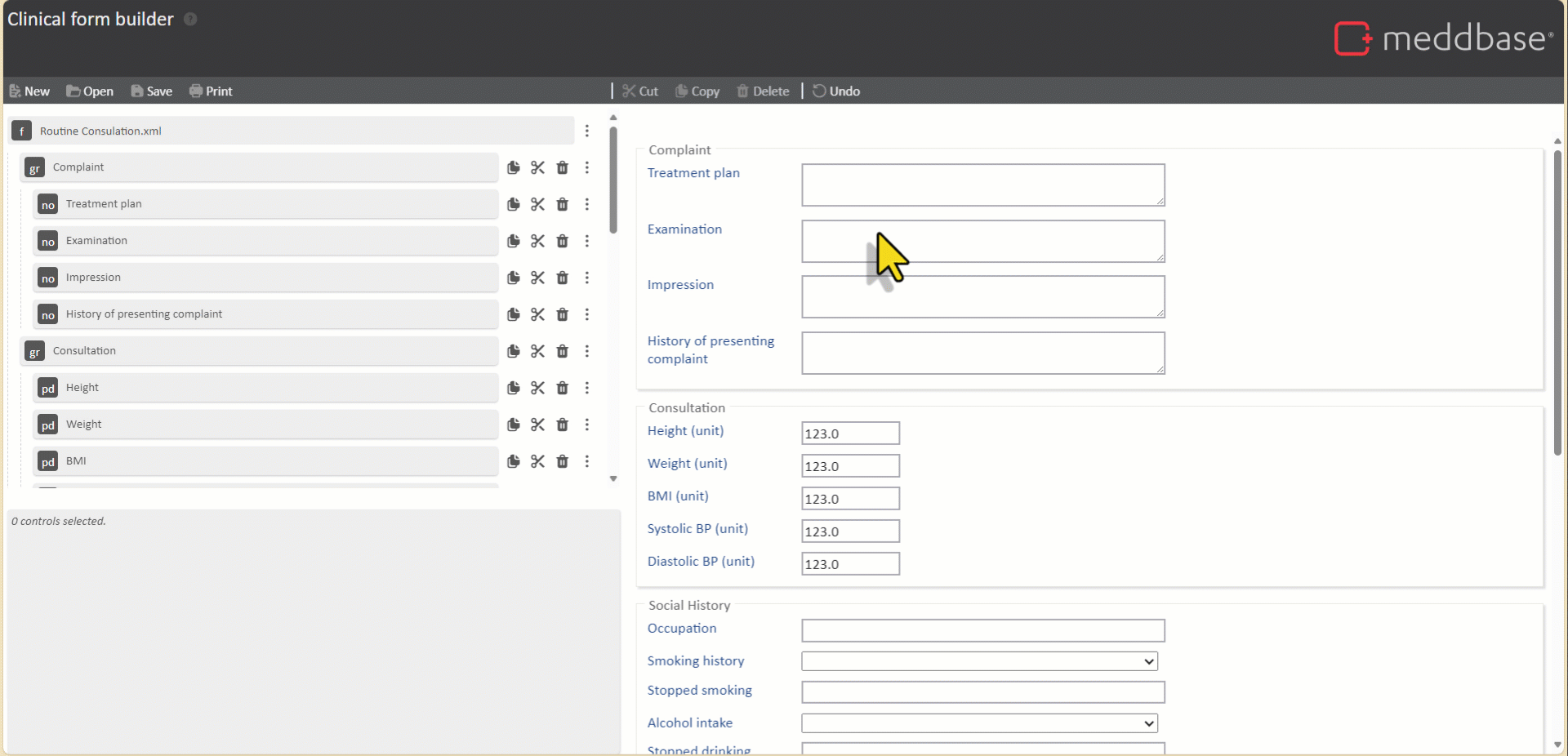Copy the Complaint group using its row icon

pyautogui.click(x=513, y=167)
